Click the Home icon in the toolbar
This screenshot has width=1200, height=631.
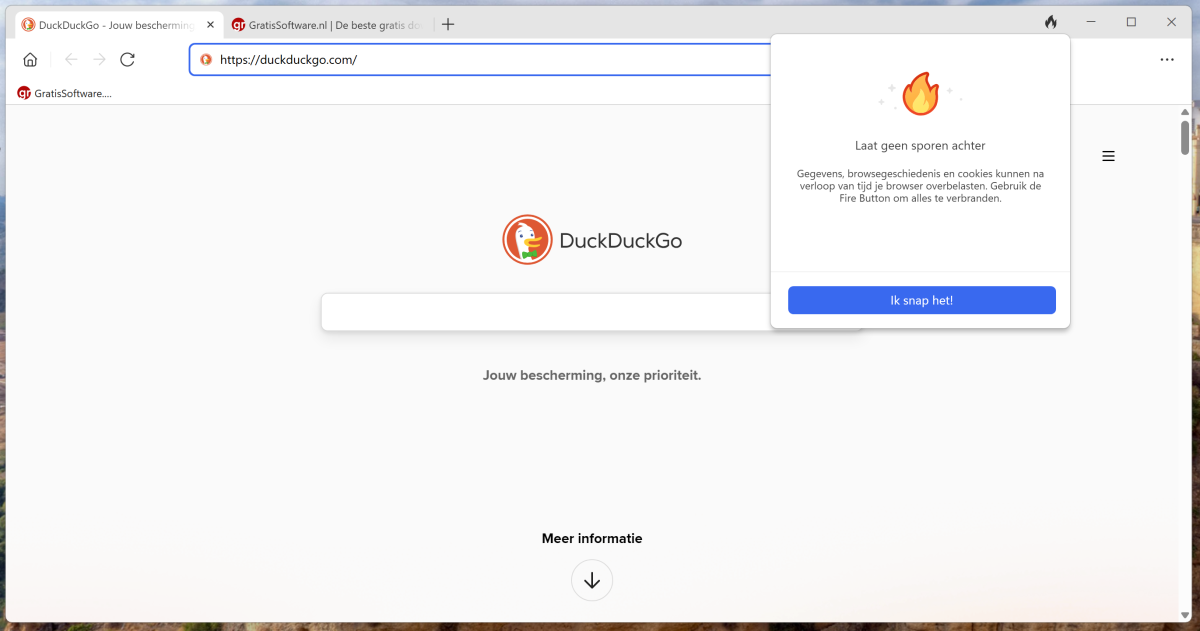pyautogui.click(x=30, y=60)
